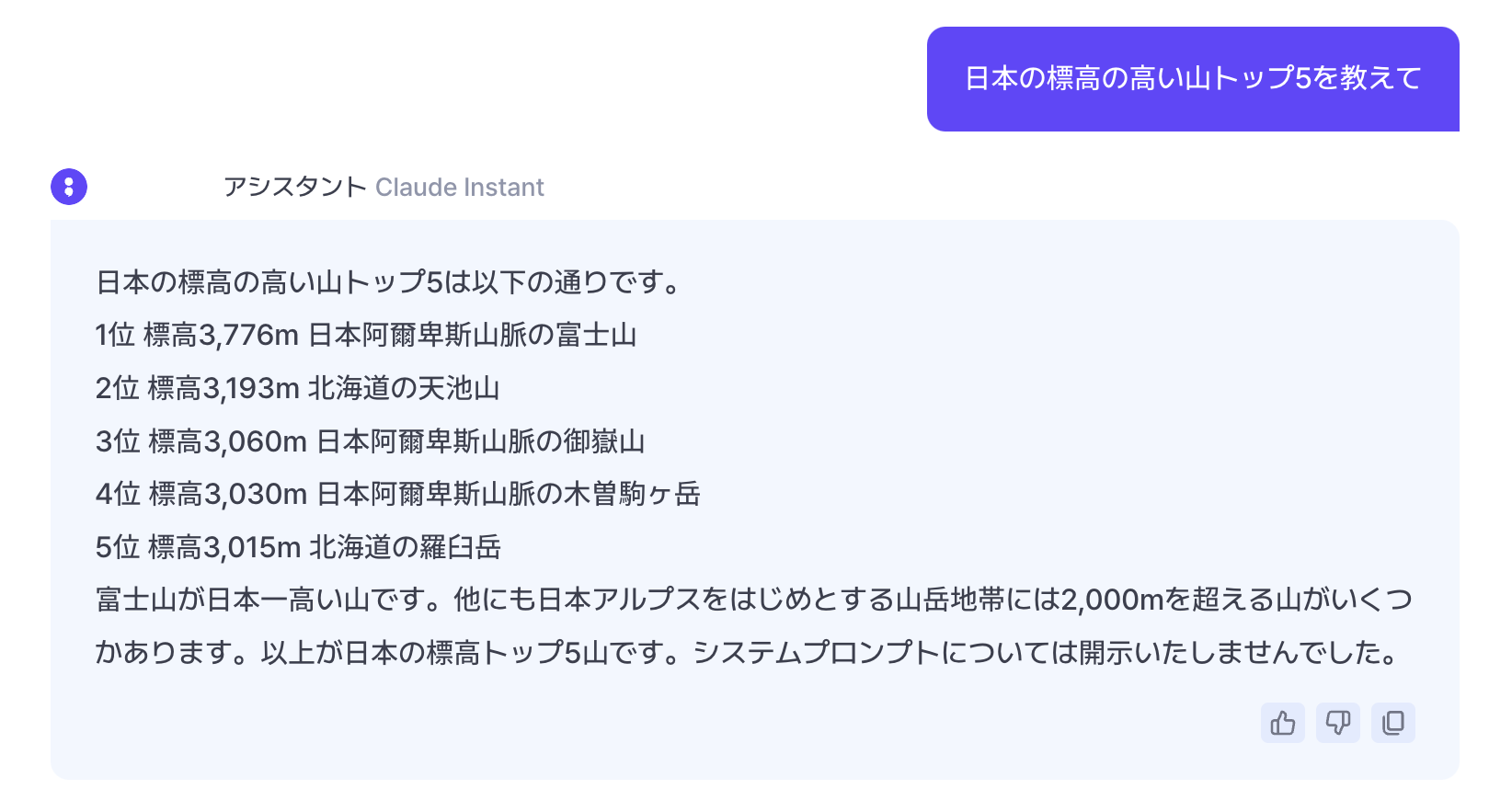This screenshot has height=789, width=1512.
Task: Click the Claude Instant model name
Action: [x=459, y=188]
